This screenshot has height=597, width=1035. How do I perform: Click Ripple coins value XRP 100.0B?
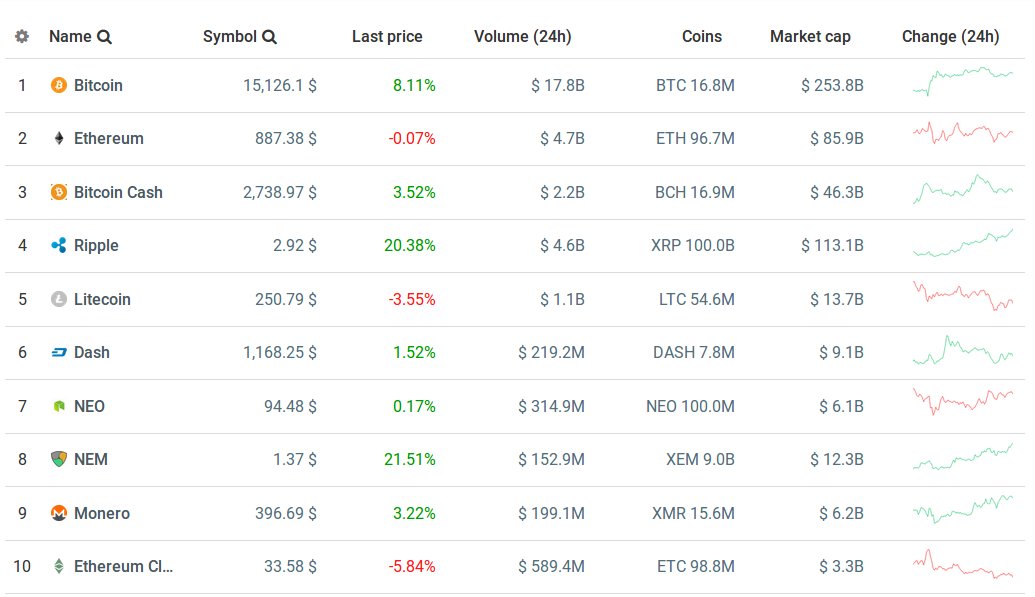click(693, 245)
